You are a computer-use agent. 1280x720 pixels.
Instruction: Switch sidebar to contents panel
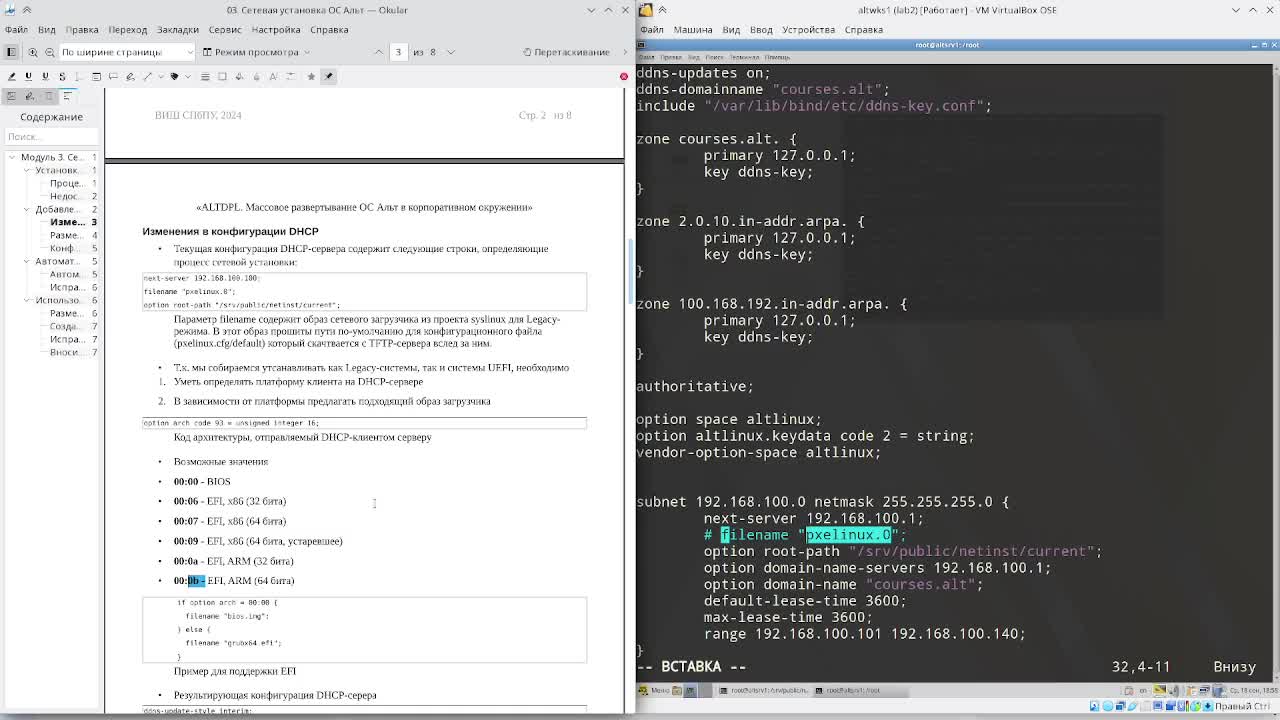click(x=68, y=96)
